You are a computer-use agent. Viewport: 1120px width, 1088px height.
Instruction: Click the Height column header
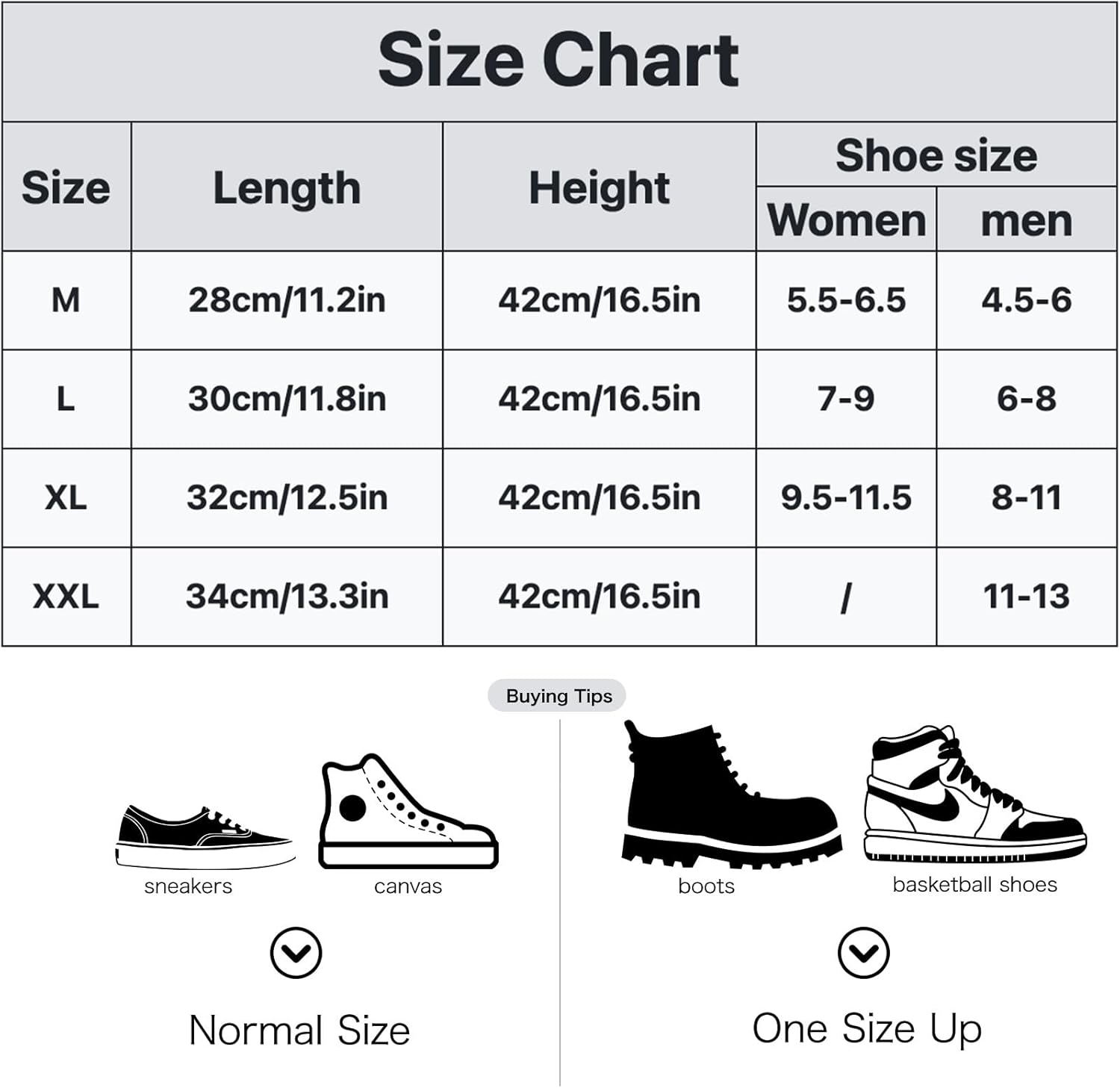599,187
